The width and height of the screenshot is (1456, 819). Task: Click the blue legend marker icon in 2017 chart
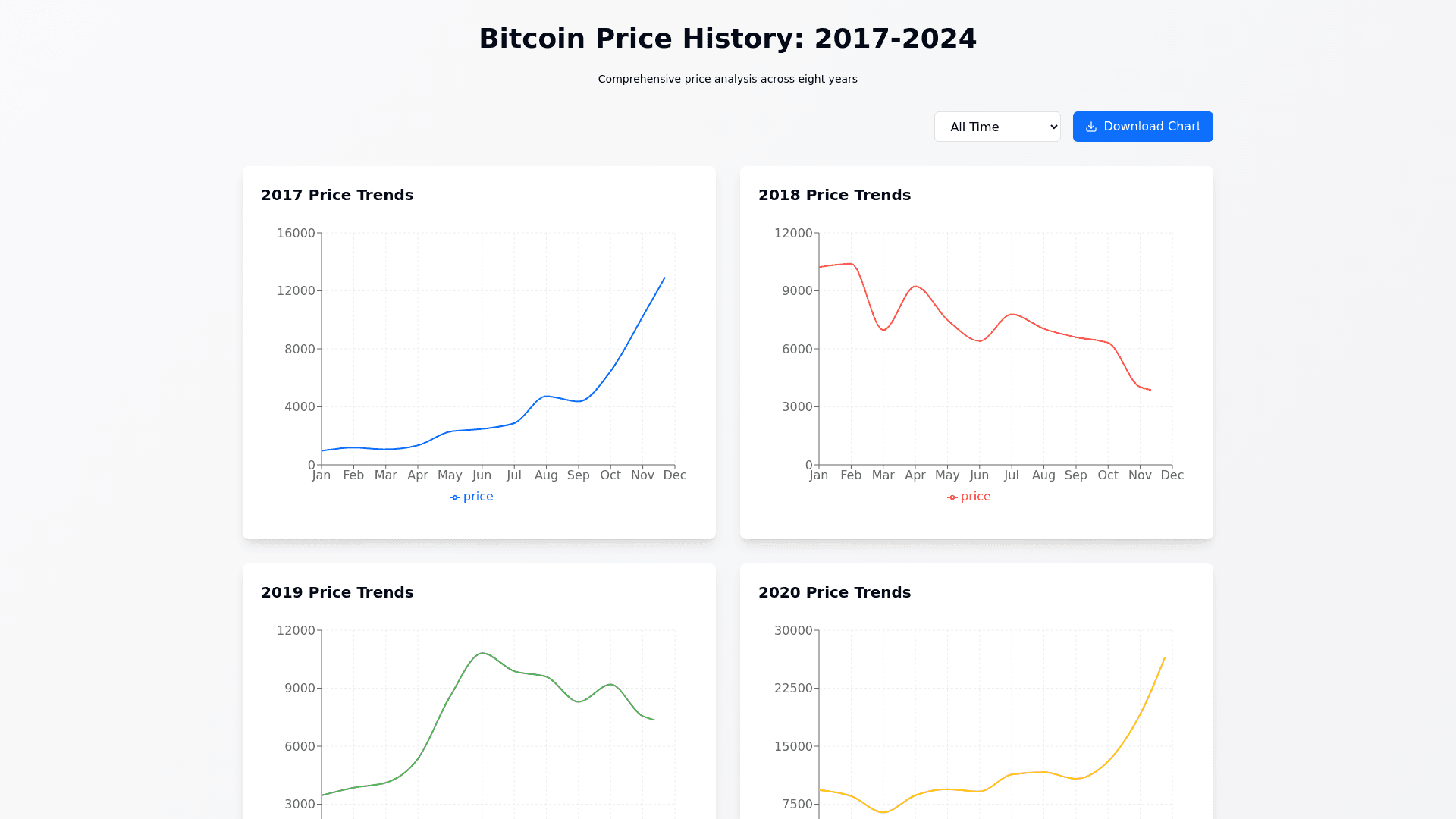[455, 497]
